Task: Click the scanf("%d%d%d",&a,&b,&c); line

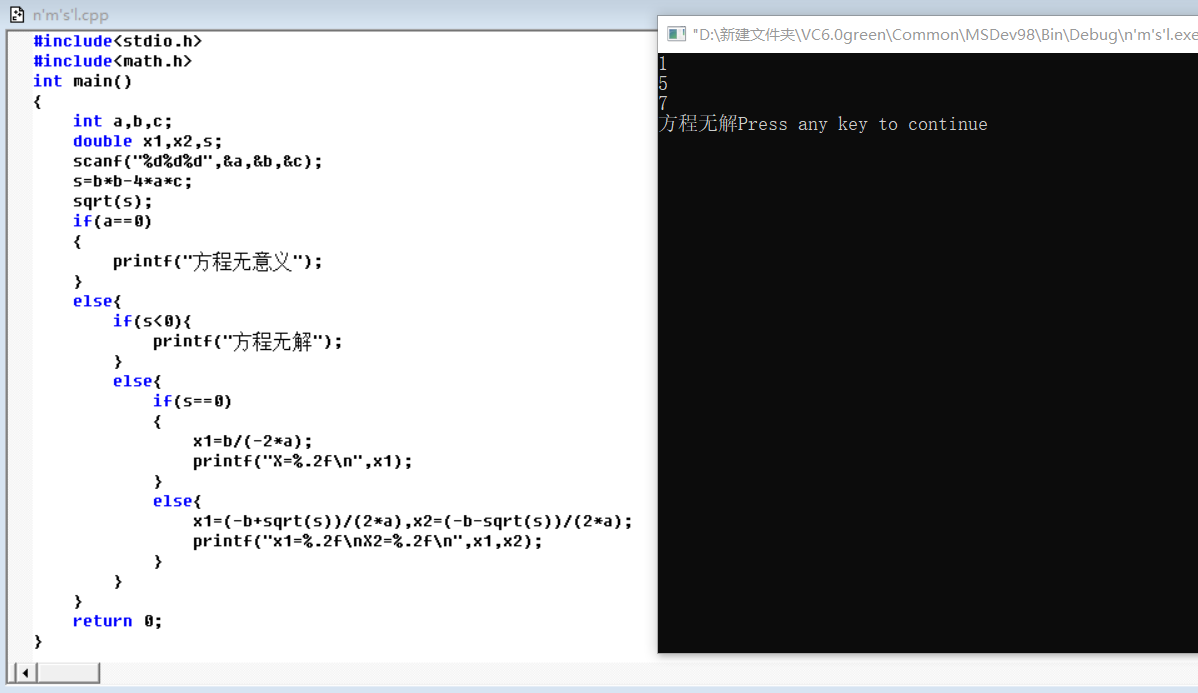Action: tap(198, 161)
